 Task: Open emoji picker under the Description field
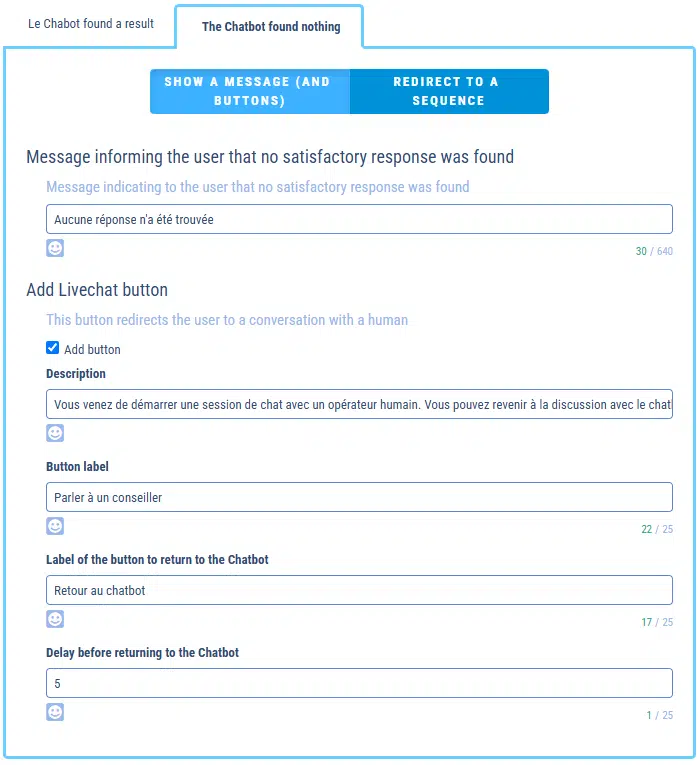click(56, 433)
